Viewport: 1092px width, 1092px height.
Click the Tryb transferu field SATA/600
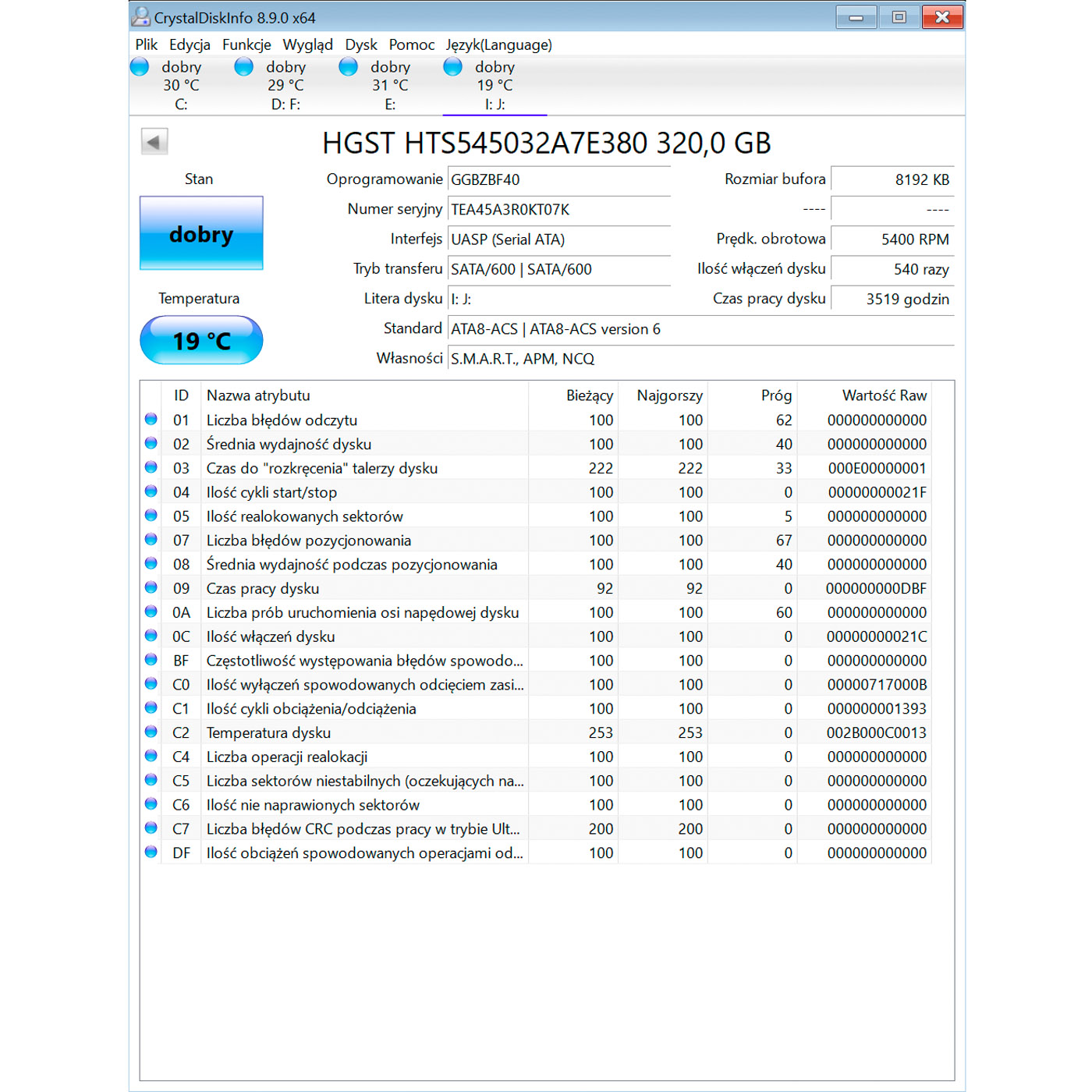click(x=559, y=269)
